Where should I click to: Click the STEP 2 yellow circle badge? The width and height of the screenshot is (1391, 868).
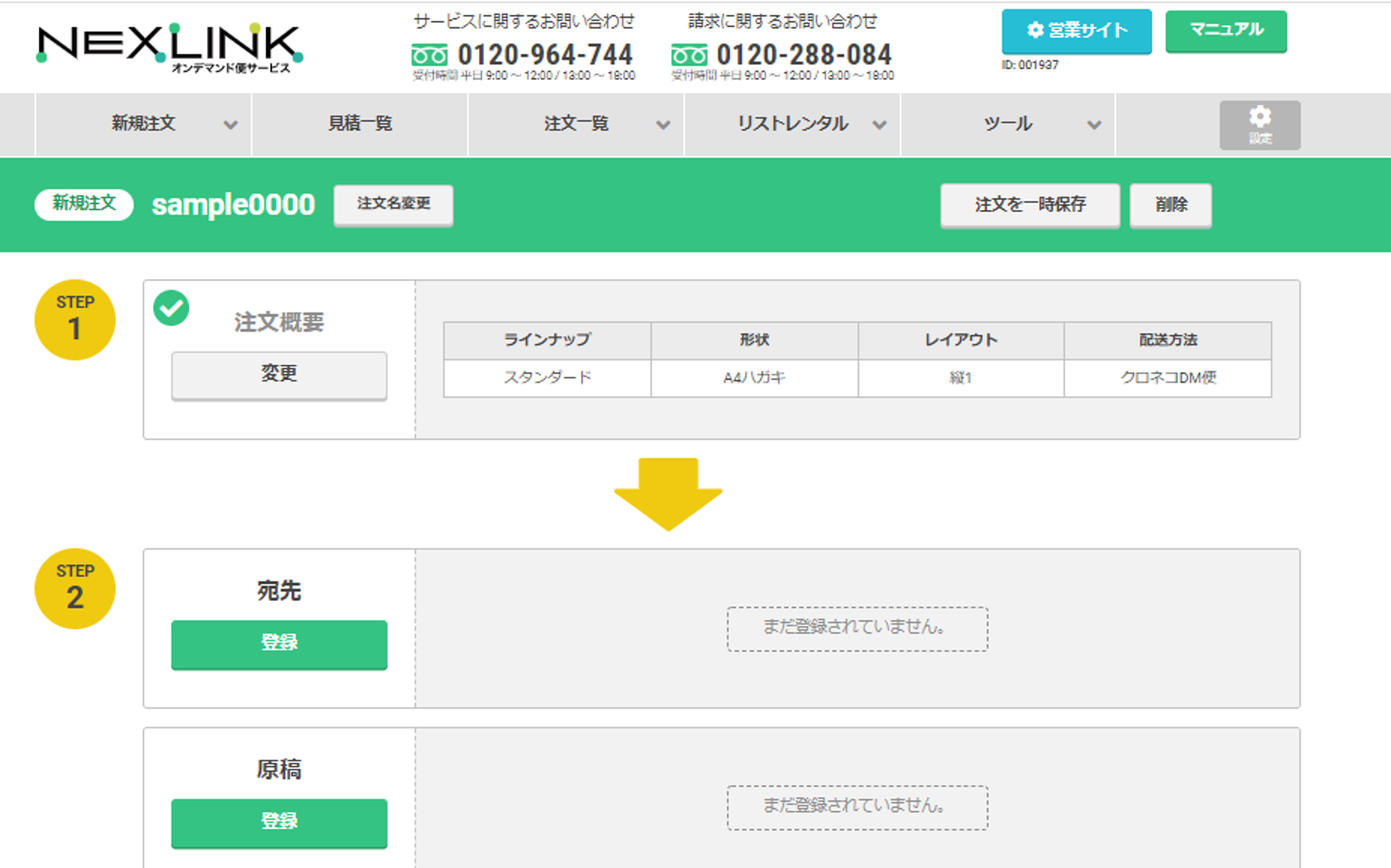(75, 589)
